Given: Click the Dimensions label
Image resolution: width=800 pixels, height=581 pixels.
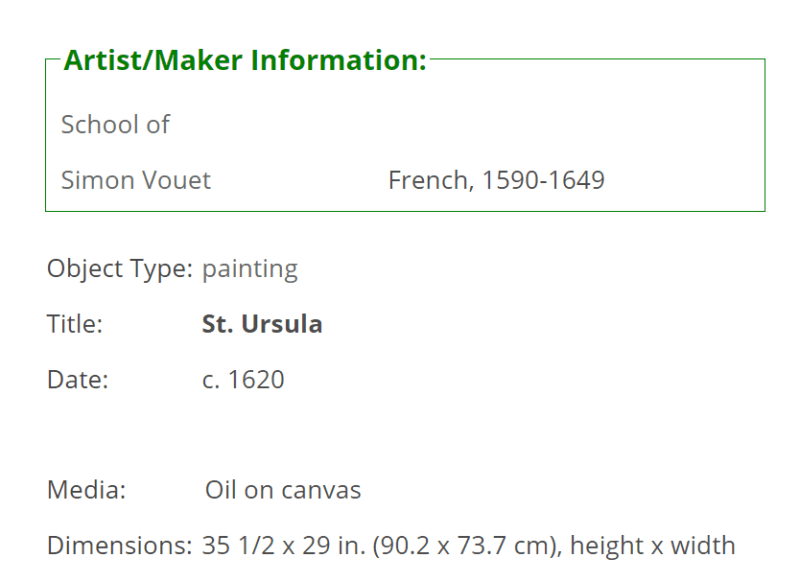Looking at the screenshot, I should pos(120,545).
